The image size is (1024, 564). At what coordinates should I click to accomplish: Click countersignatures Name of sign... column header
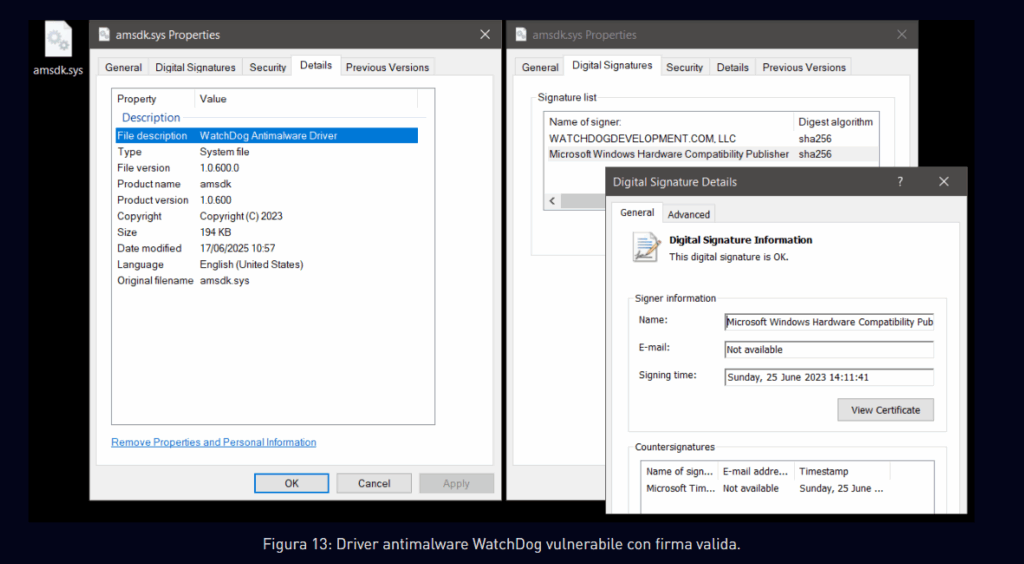tap(679, 471)
